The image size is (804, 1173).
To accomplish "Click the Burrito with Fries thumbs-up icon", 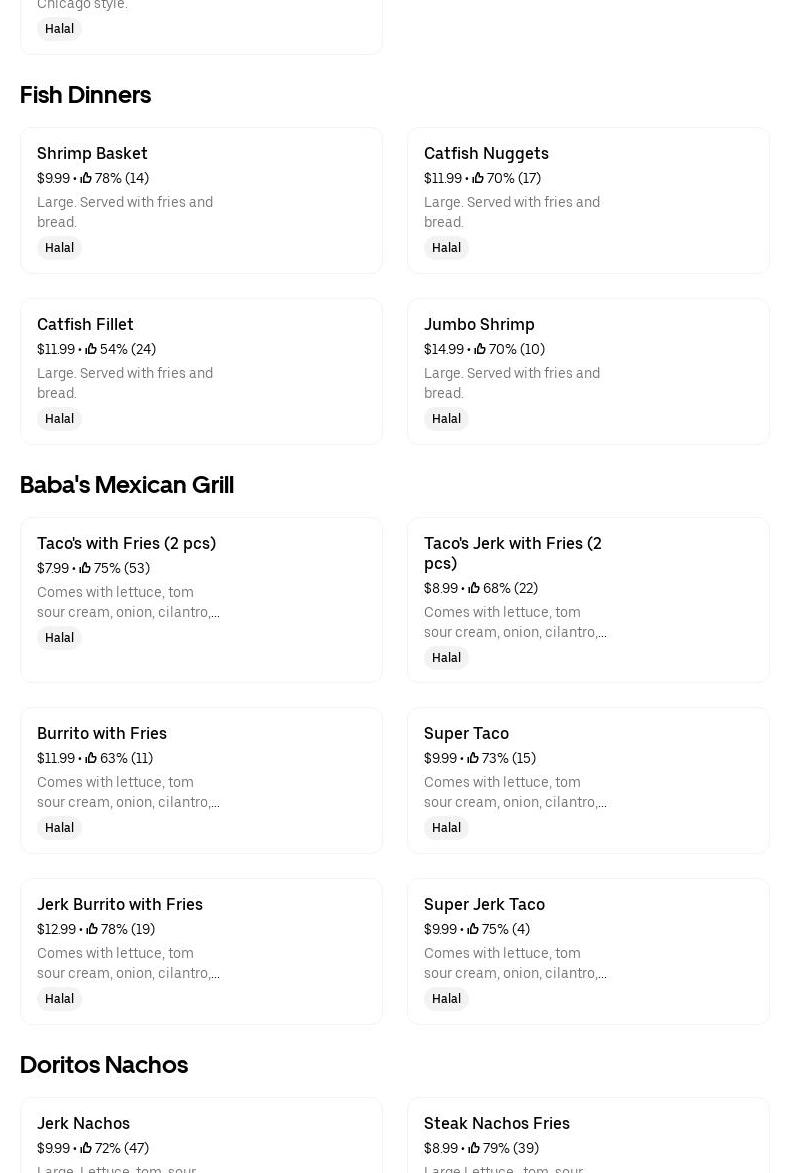I will point(91,758).
